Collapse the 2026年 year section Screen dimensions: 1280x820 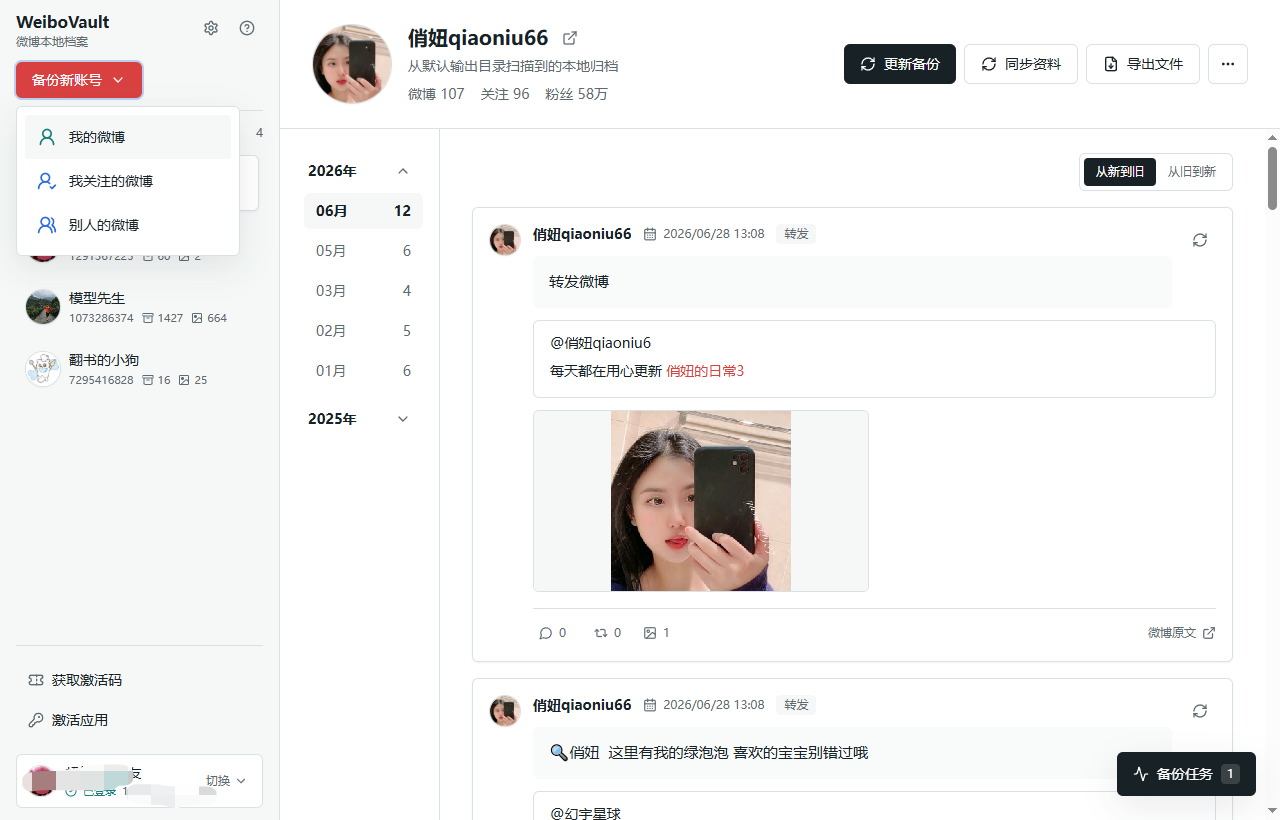pyautogui.click(x=403, y=171)
